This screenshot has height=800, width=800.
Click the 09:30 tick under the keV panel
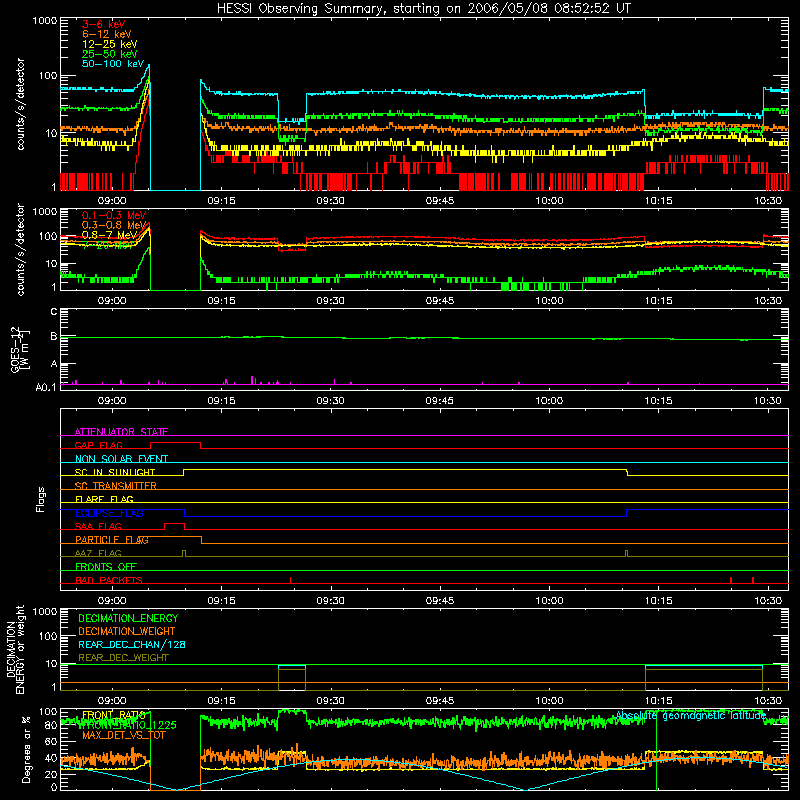pyautogui.click(x=330, y=201)
